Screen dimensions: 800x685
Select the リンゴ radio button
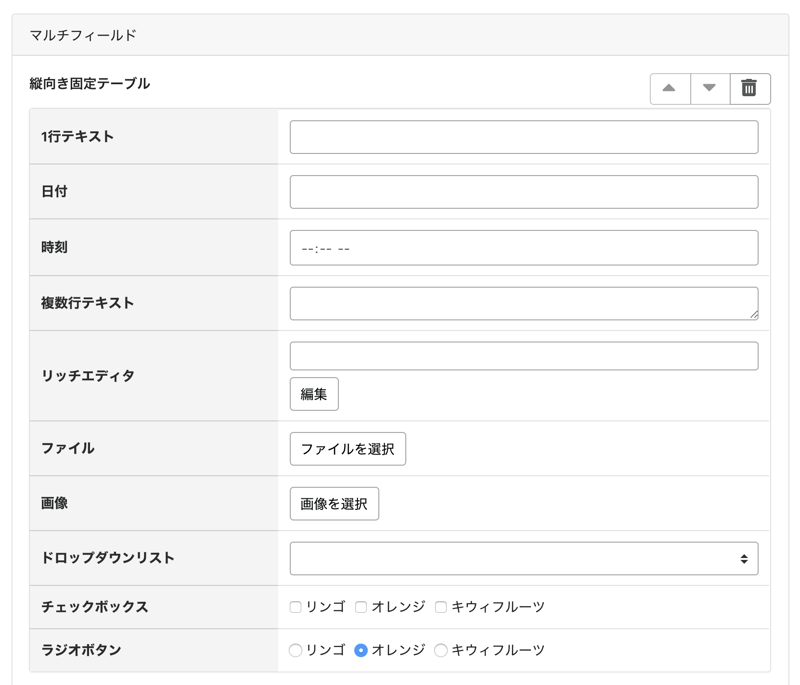(295, 650)
